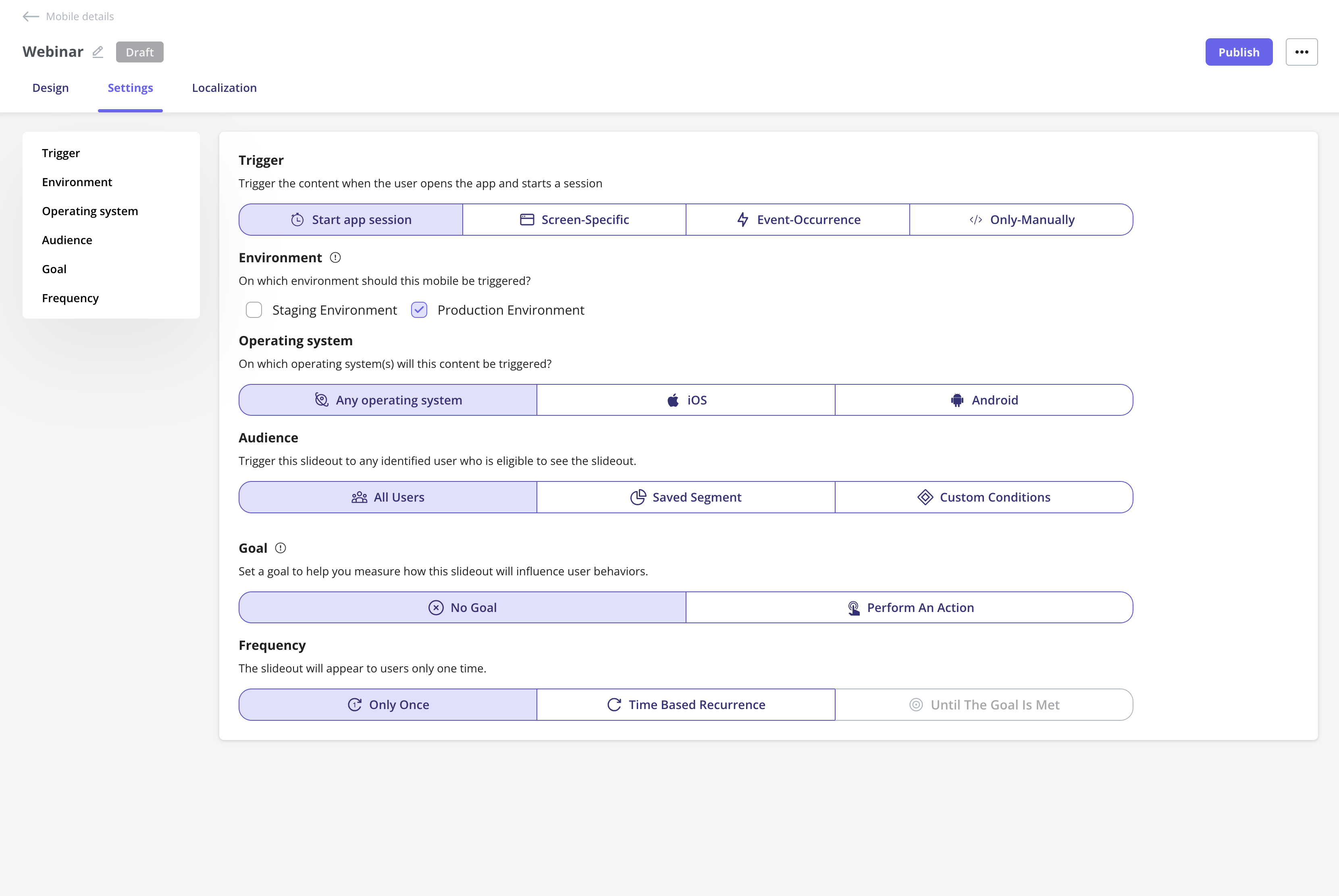Choose Custom Conditions for audience
This screenshot has width=1339, height=896.
(x=983, y=497)
